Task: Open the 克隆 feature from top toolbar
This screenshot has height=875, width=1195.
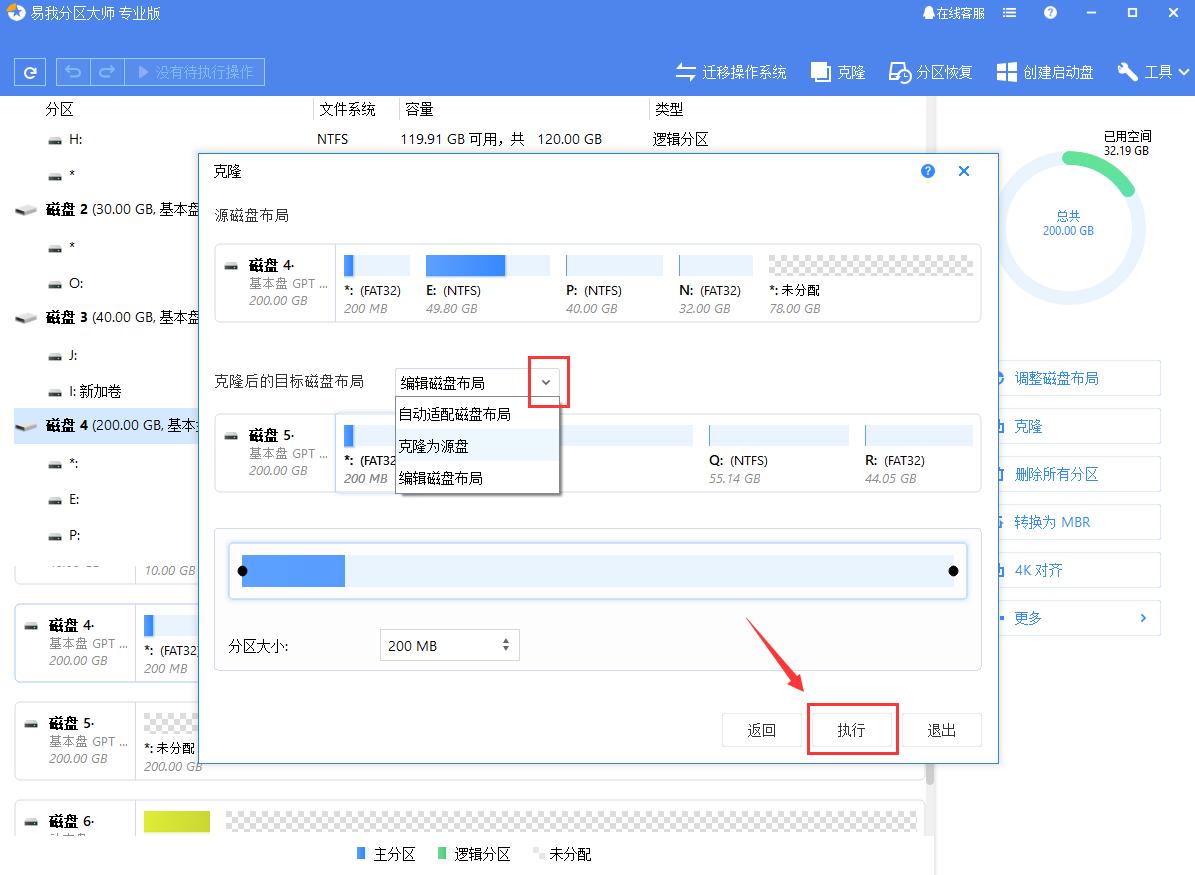Action: click(x=838, y=71)
